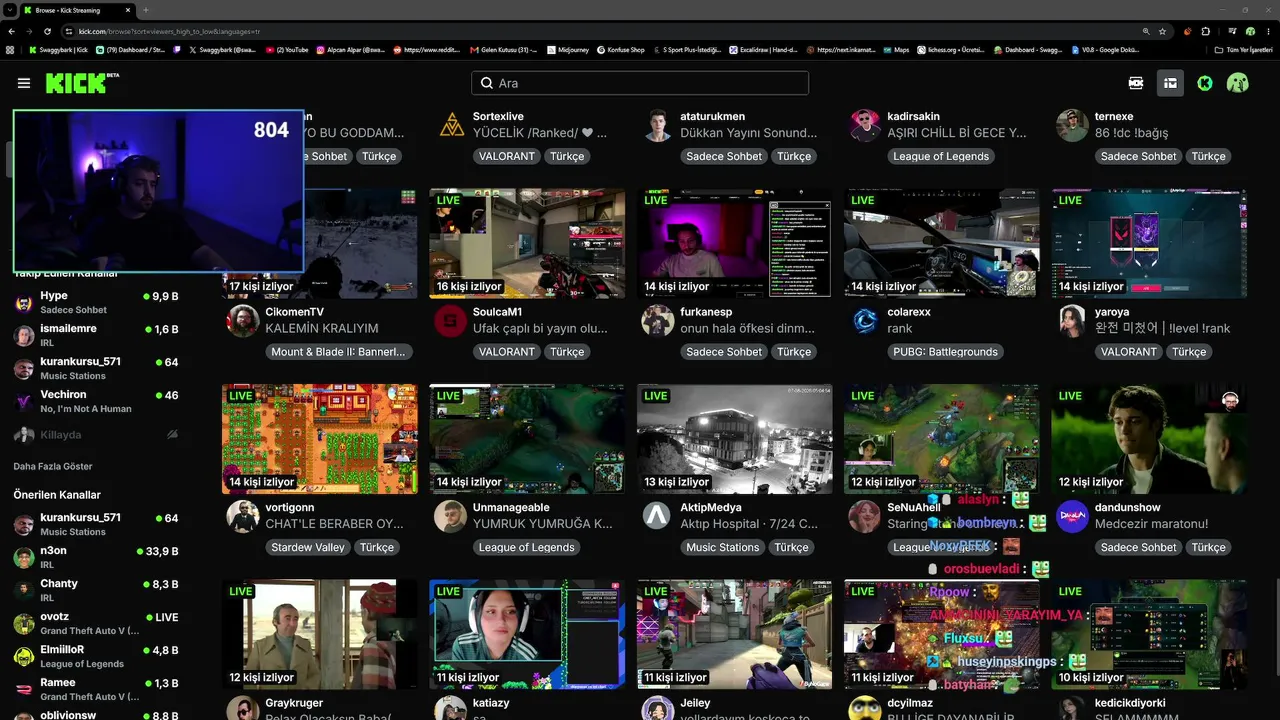Open Ramee channel in recommended list
The height and width of the screenshot is (720, 1280).
pos(96,689)
